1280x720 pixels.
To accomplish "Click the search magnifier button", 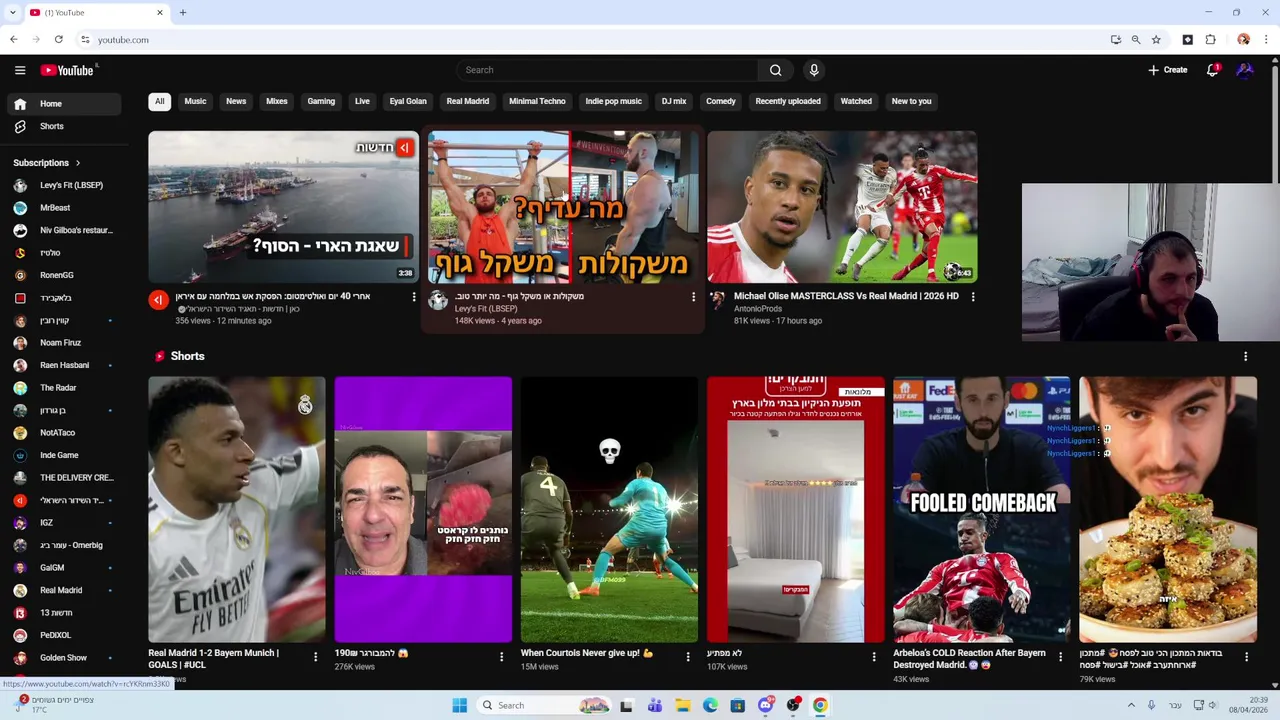I will [x=775, y=70].
